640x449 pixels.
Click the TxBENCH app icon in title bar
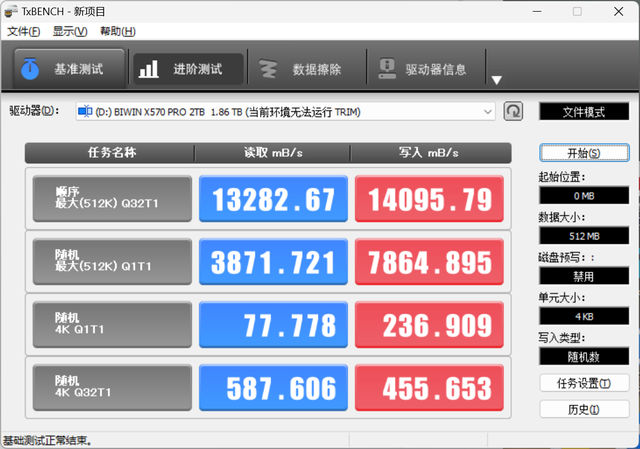(11, 11)
